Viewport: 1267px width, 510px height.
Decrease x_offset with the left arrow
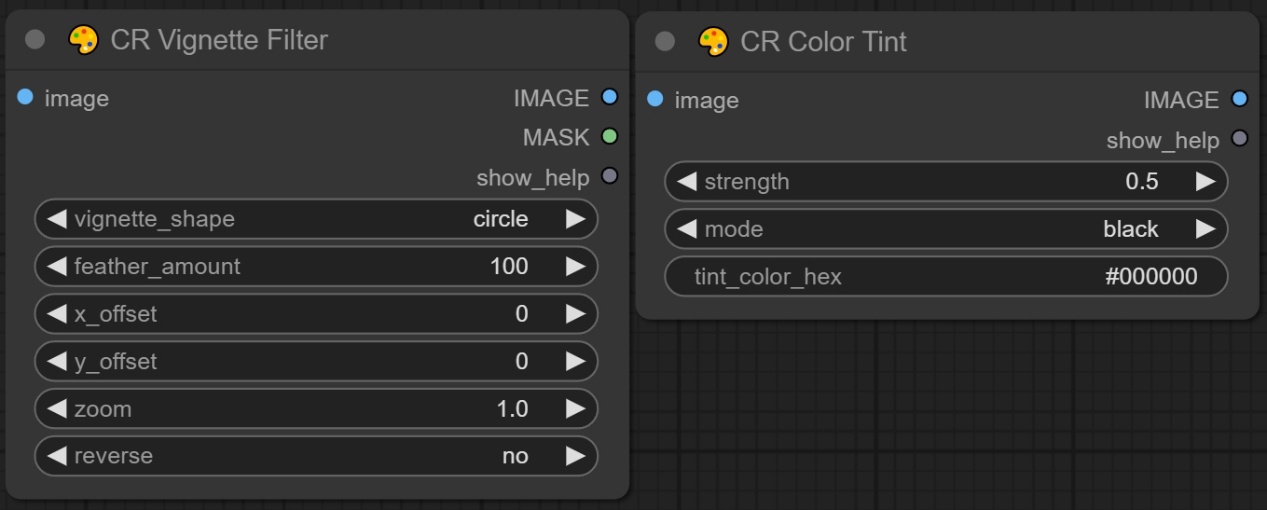[x=57, y=314]
